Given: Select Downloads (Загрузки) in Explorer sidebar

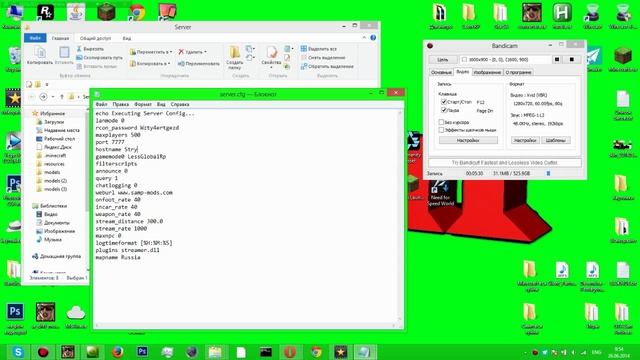Looking at the screenshot, I should coord(50,122).
